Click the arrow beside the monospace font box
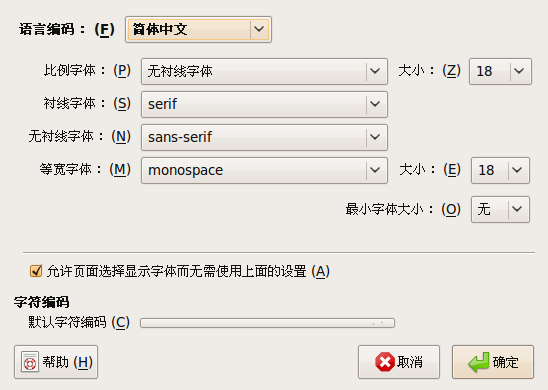The height and width of the screenshot is (390, 548). click(x=375, y=170)
